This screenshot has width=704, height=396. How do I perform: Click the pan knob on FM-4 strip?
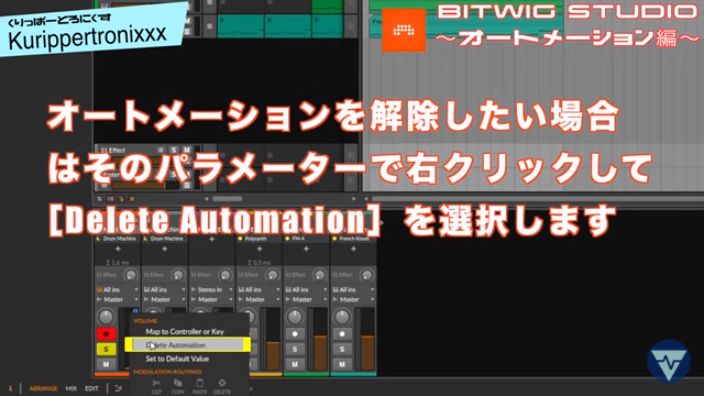coord(295,317)
